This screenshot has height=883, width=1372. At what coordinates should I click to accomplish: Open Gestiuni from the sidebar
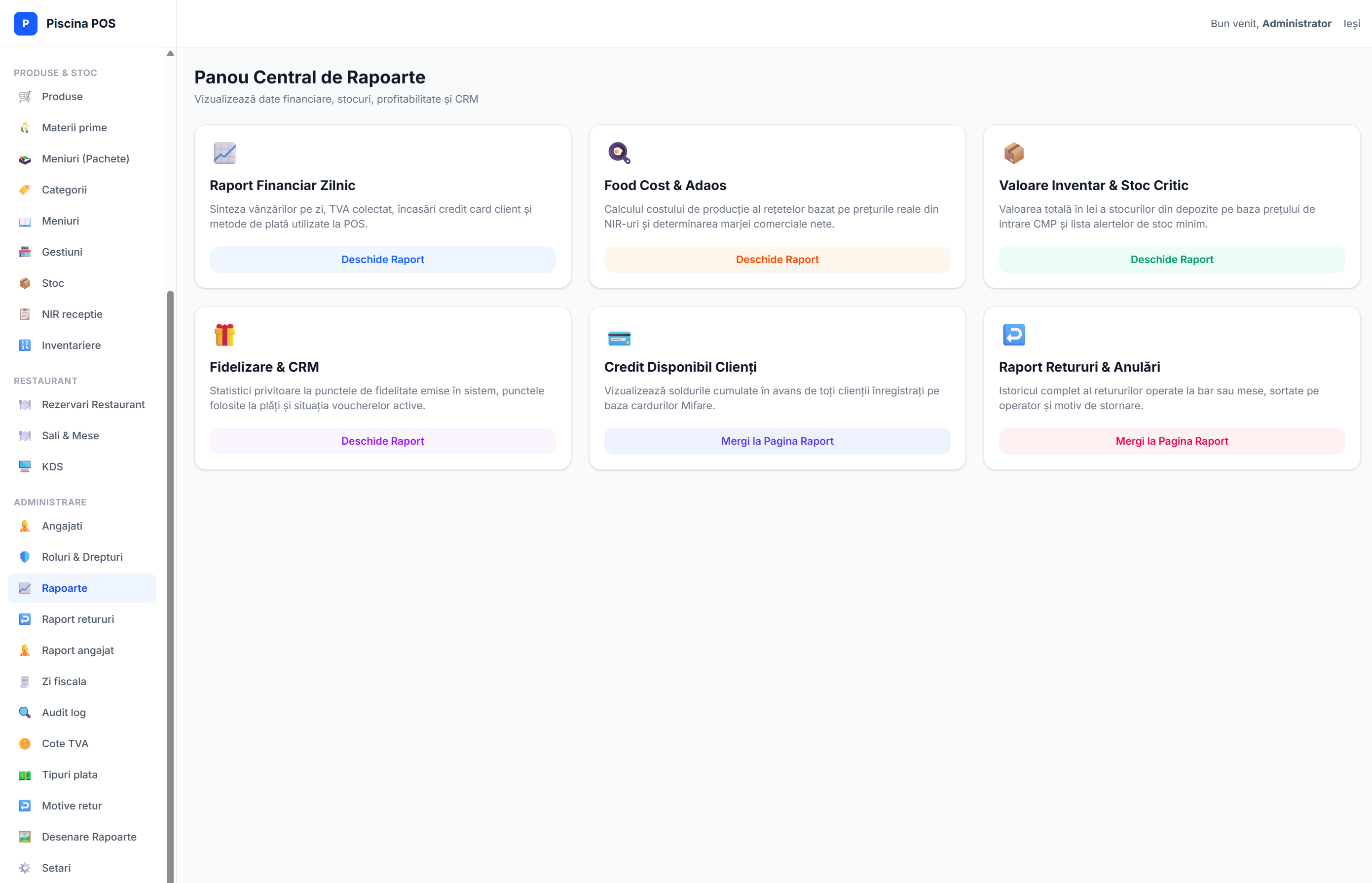coord(82,252)
